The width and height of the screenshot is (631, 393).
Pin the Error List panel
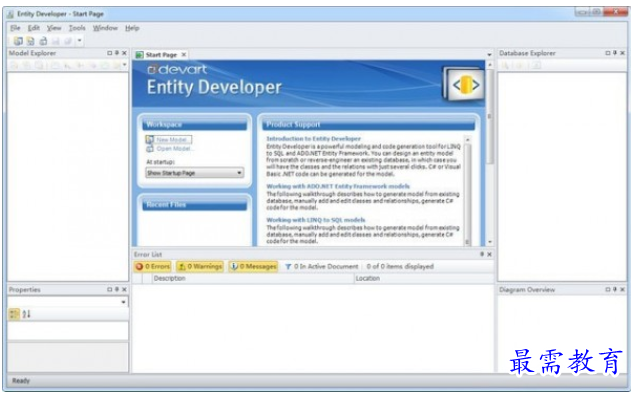pos(482,254)
